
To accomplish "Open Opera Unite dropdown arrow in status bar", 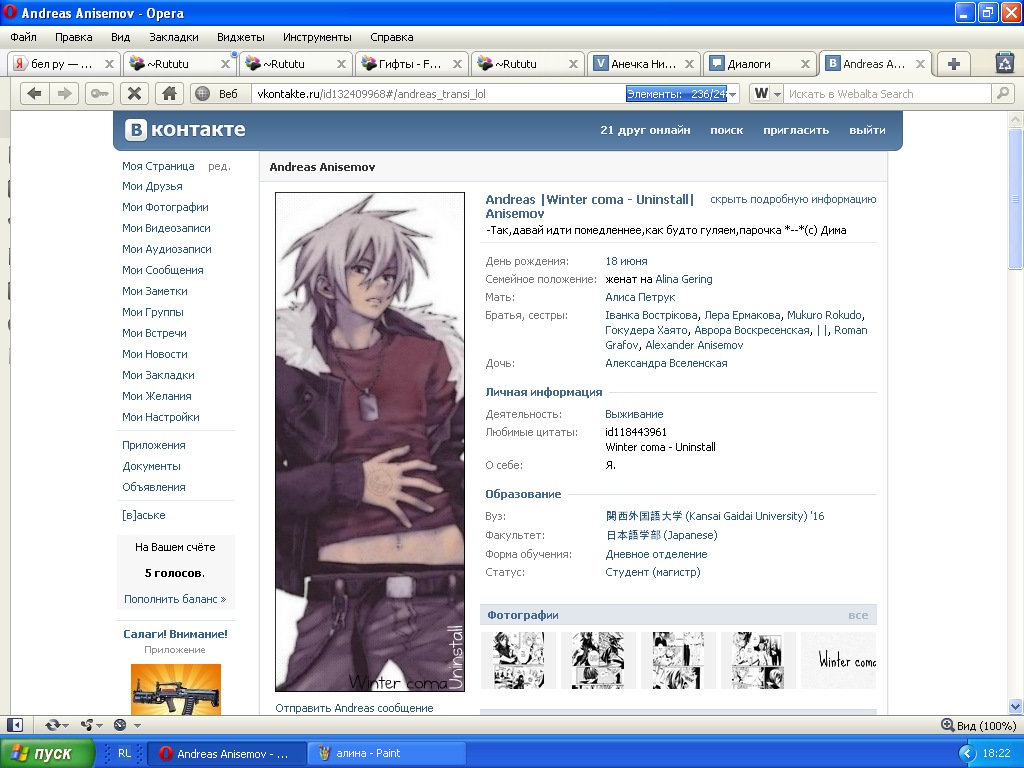I will [99, 726].
